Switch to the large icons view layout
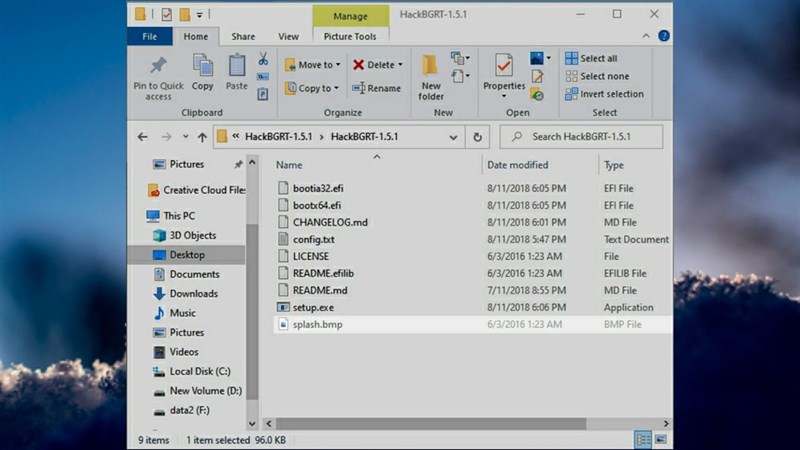800x450 pixels. click(x=661, y=440)
